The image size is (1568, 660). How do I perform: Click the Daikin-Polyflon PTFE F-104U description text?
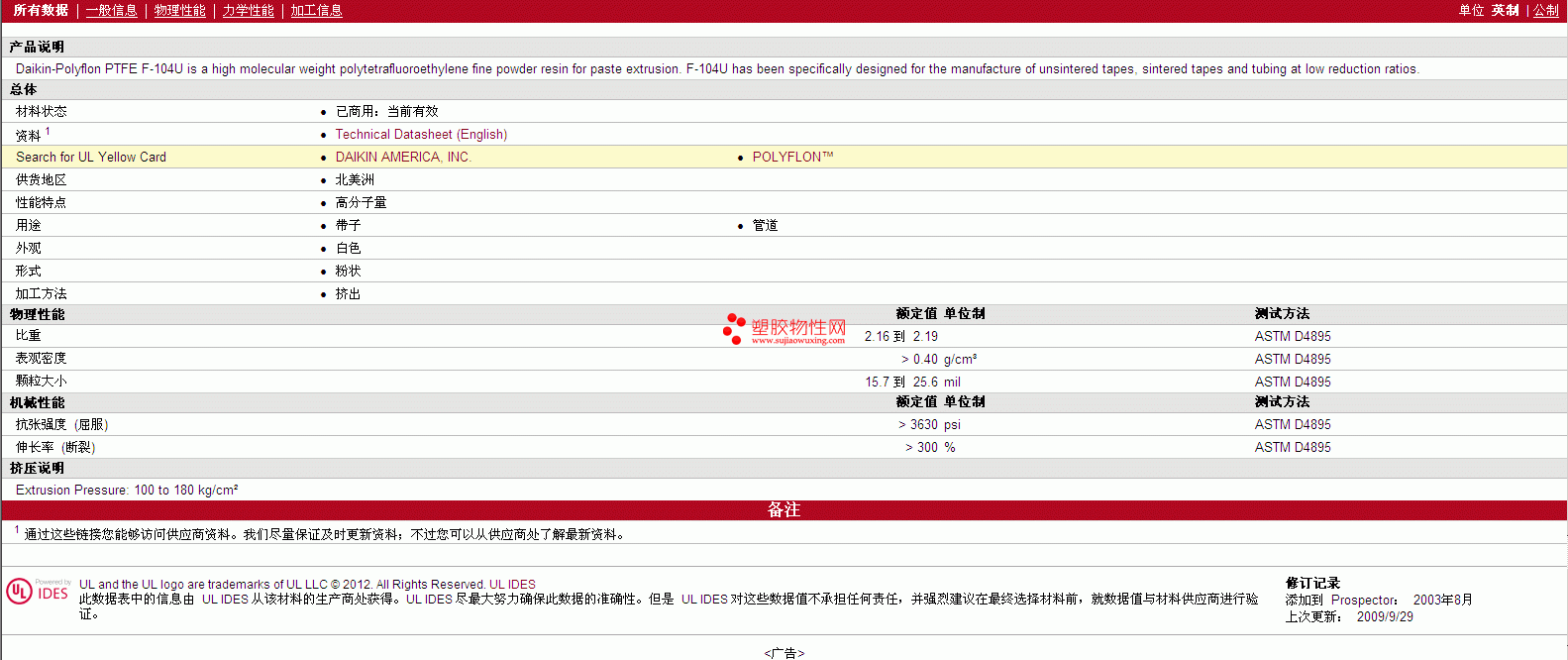717,68
